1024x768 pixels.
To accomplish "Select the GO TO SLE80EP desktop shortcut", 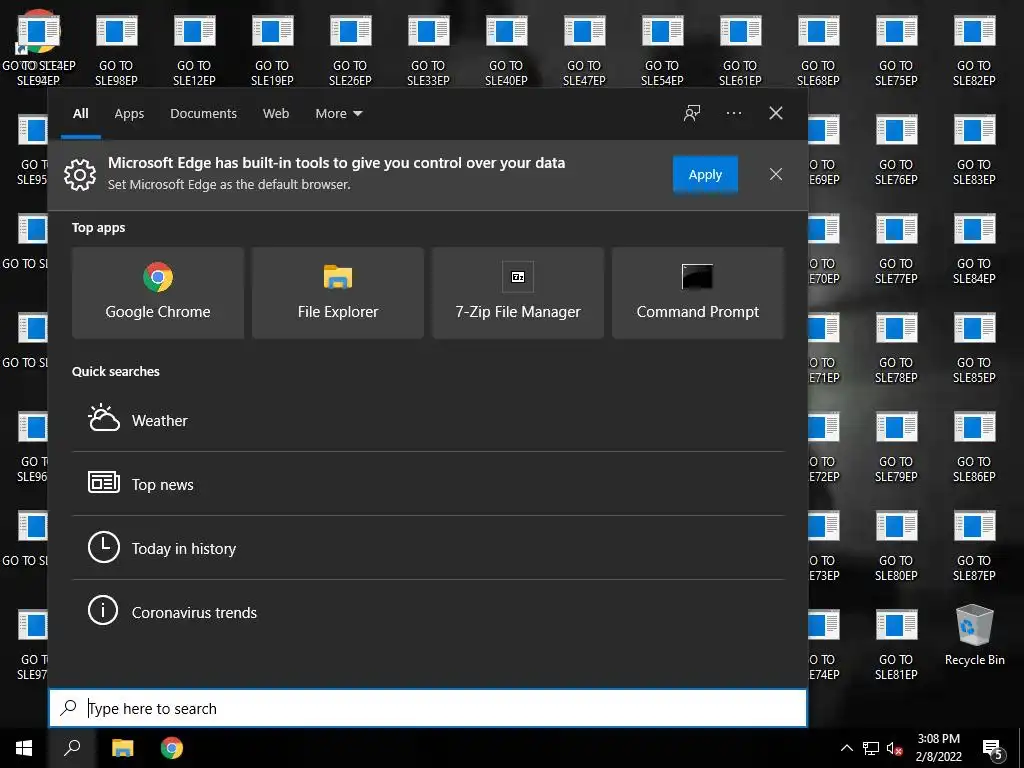I will coord(896,546).
